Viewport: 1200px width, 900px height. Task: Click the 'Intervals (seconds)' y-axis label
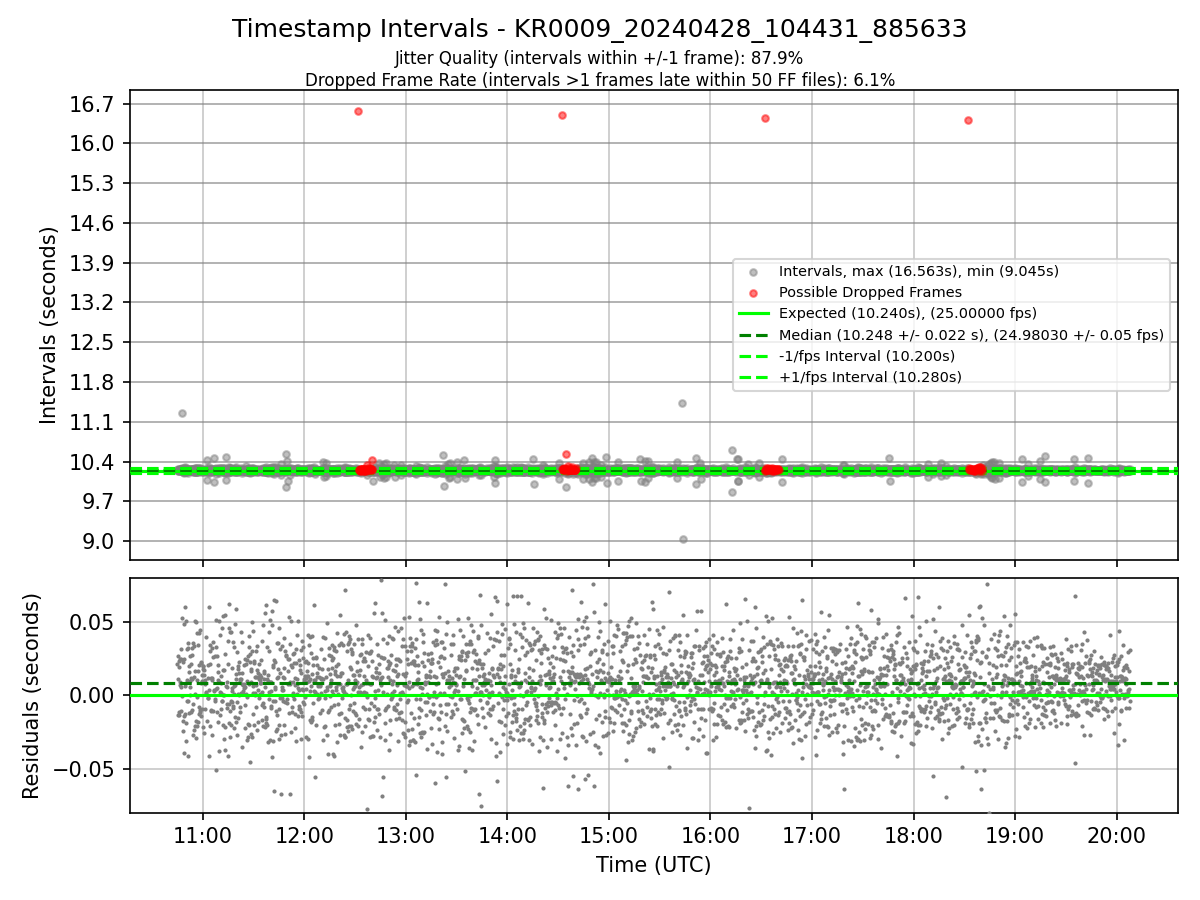[x=48, y=325]
